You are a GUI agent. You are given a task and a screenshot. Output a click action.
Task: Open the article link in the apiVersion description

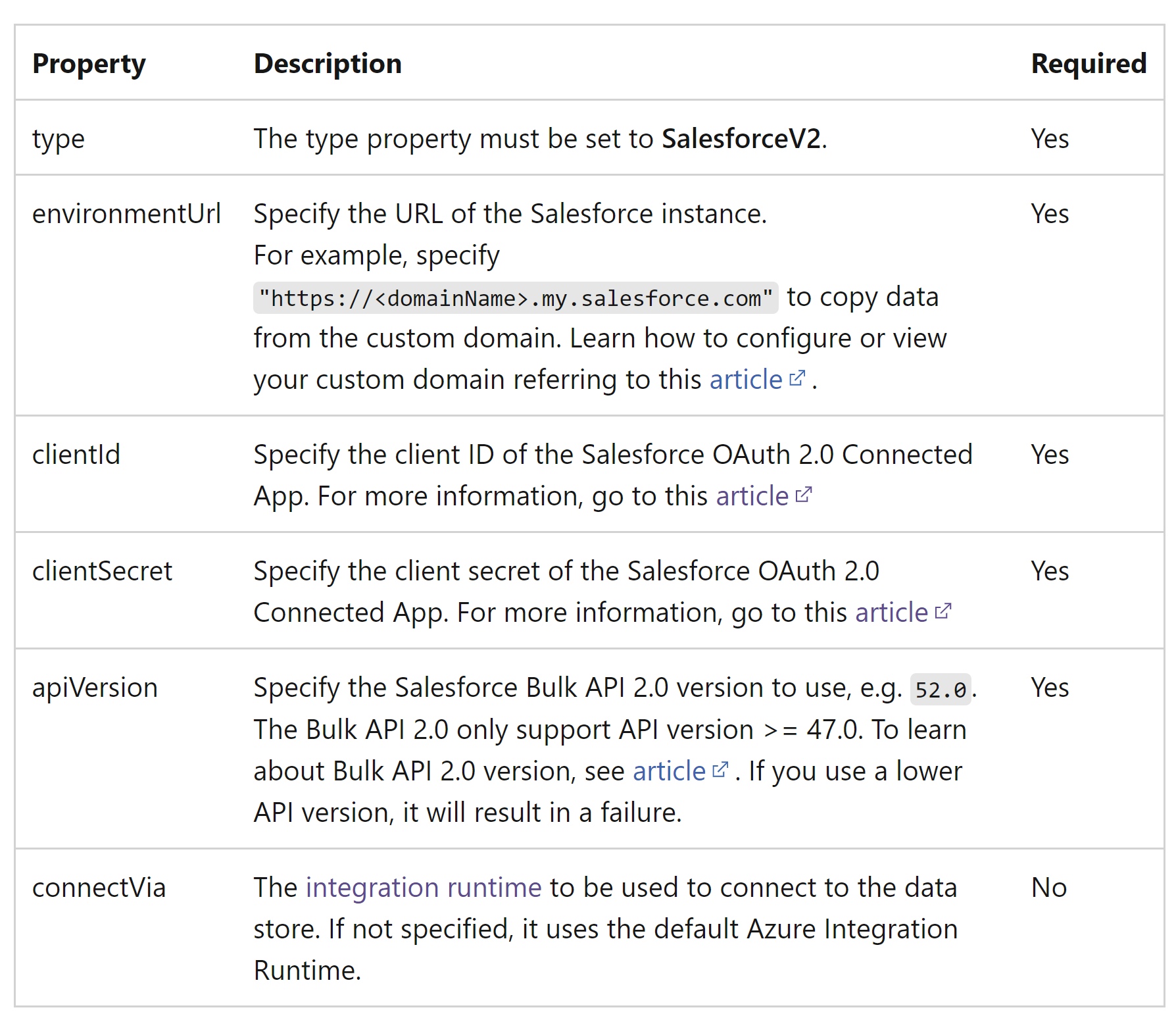[669, 771]
